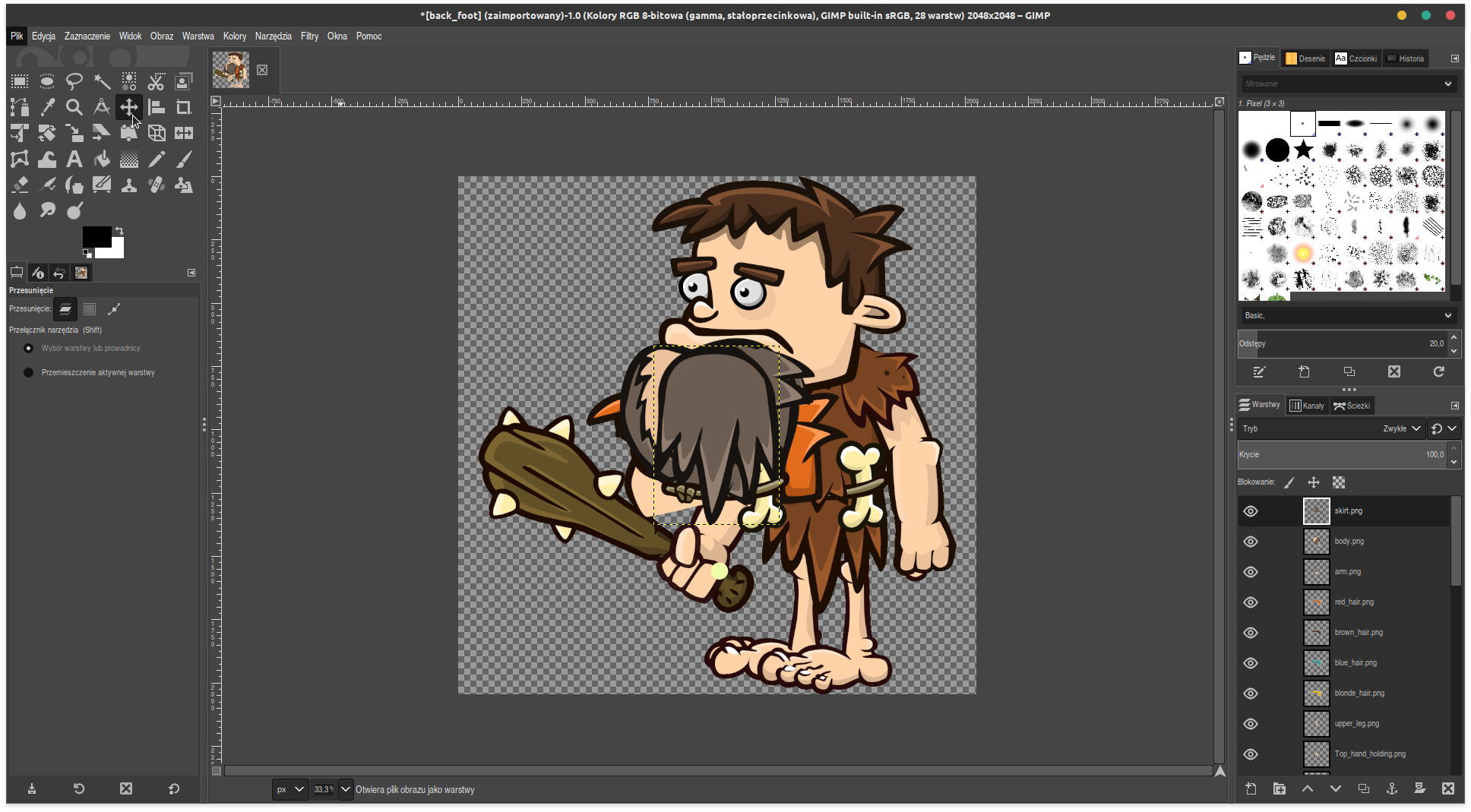
Task: Activate the Rectangle Select tool
Action: tap(20, 81)
